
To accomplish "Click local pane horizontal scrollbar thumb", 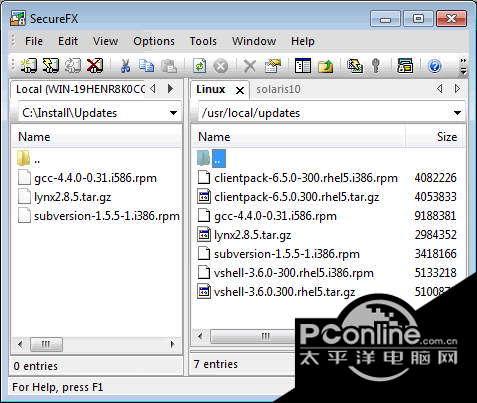I will 46,344.
